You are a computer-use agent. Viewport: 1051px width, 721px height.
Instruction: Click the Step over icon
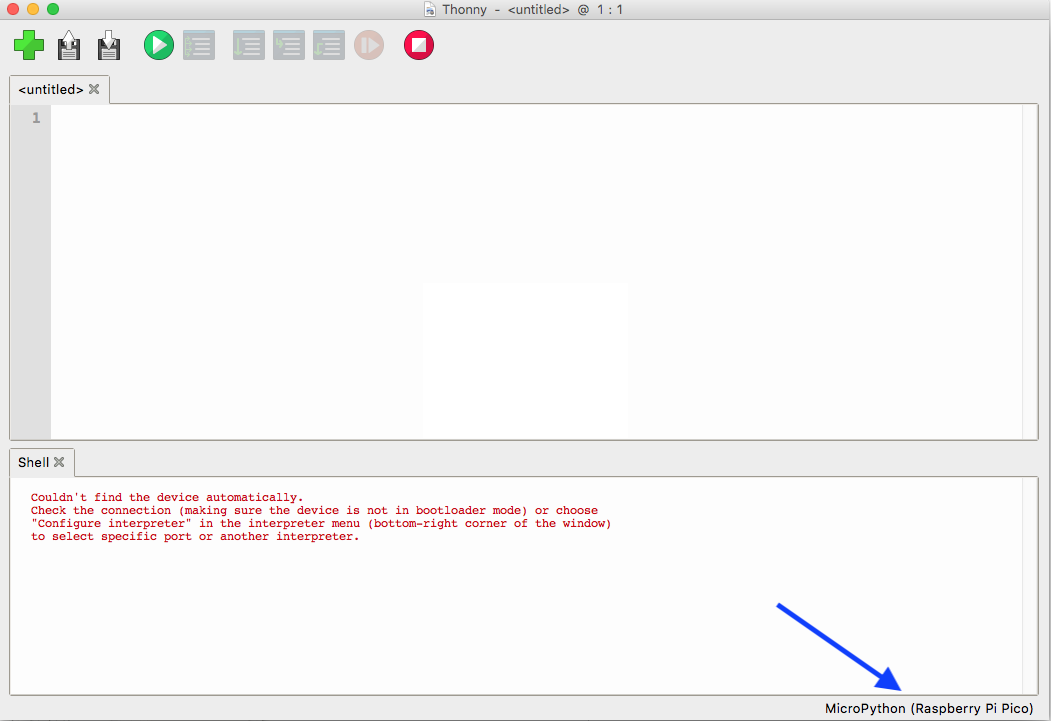click(x=249, y=46)
